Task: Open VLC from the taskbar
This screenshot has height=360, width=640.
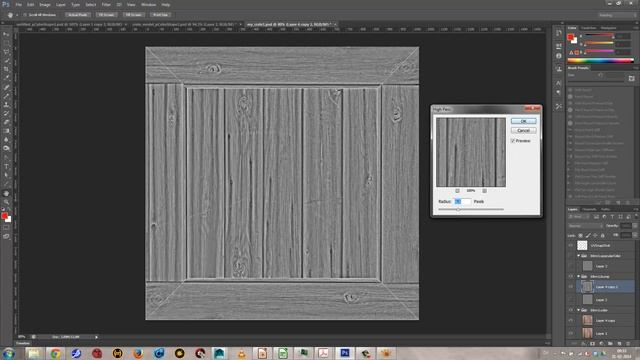Action: click(x=242, y=353)
